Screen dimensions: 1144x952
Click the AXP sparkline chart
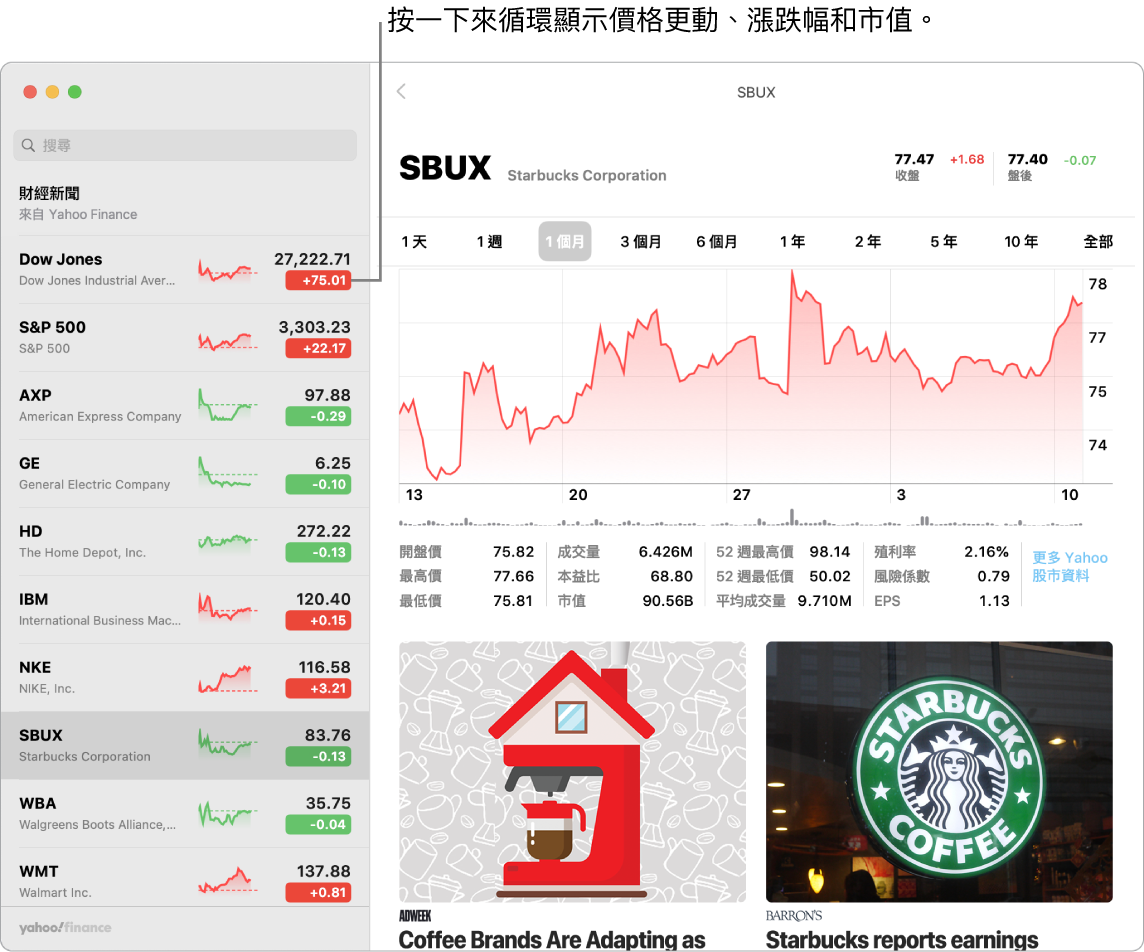coord(228,406)
